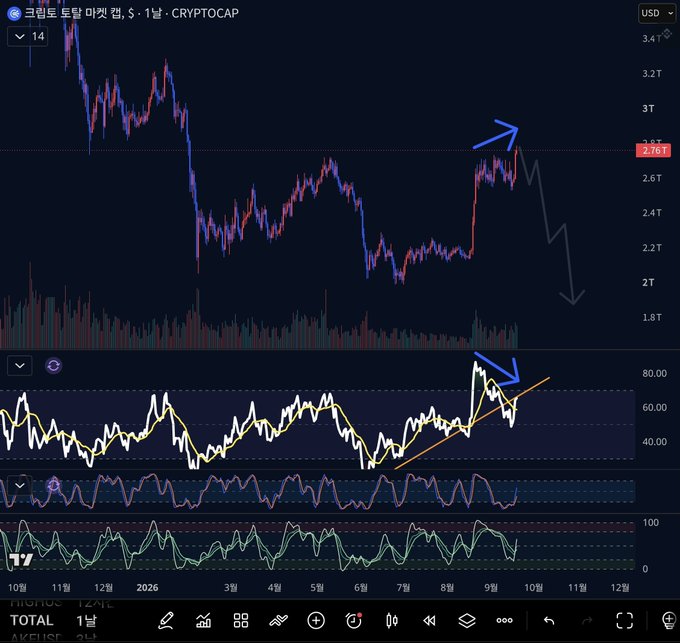Undo the last action with curved arrow
The width and height of the screenshot is (680, 643).
coord(549,621)
